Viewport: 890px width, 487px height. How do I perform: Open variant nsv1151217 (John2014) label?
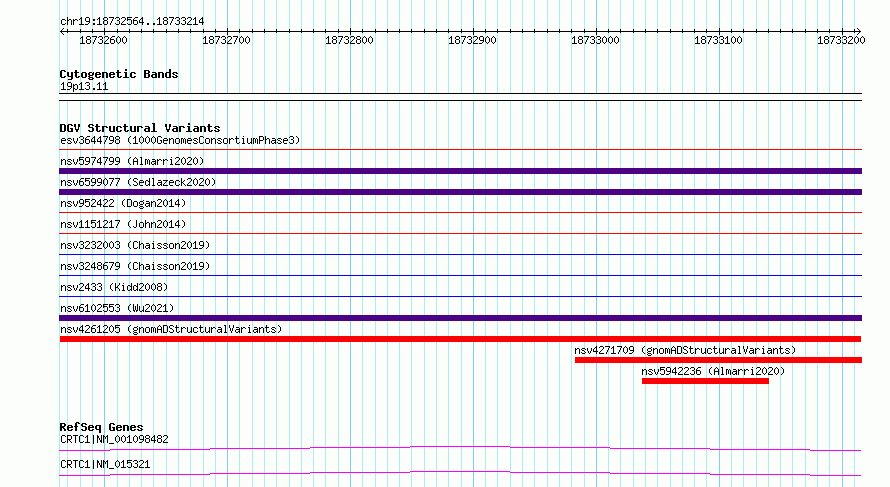click(x=123, y=224)
